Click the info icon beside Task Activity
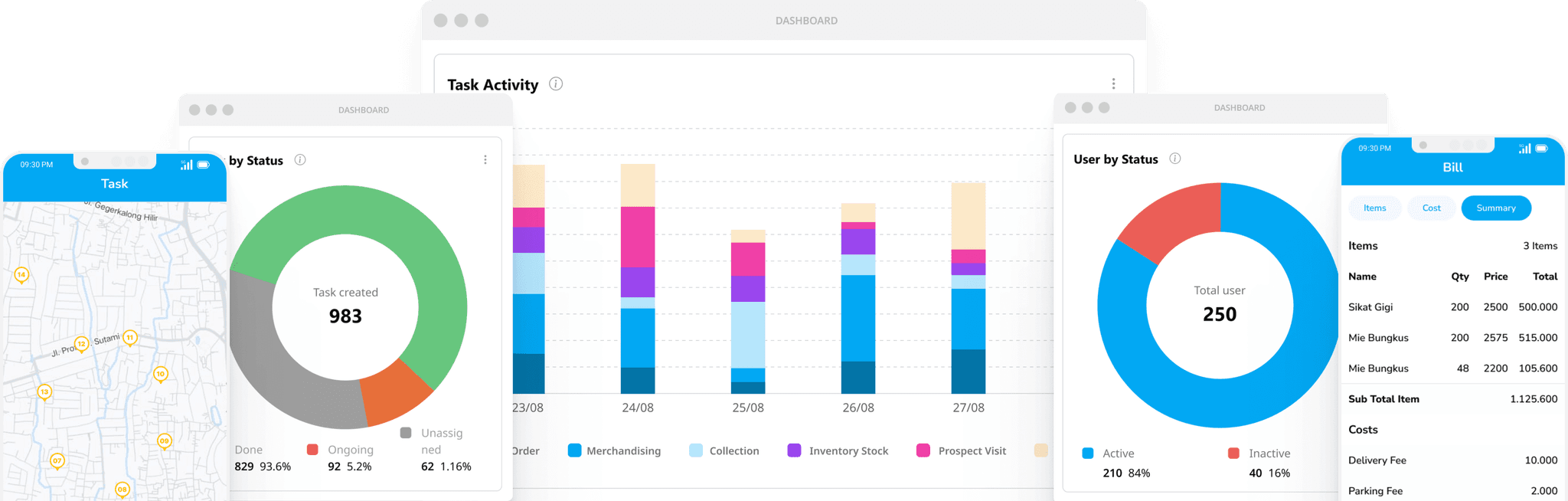 point(556,84)
